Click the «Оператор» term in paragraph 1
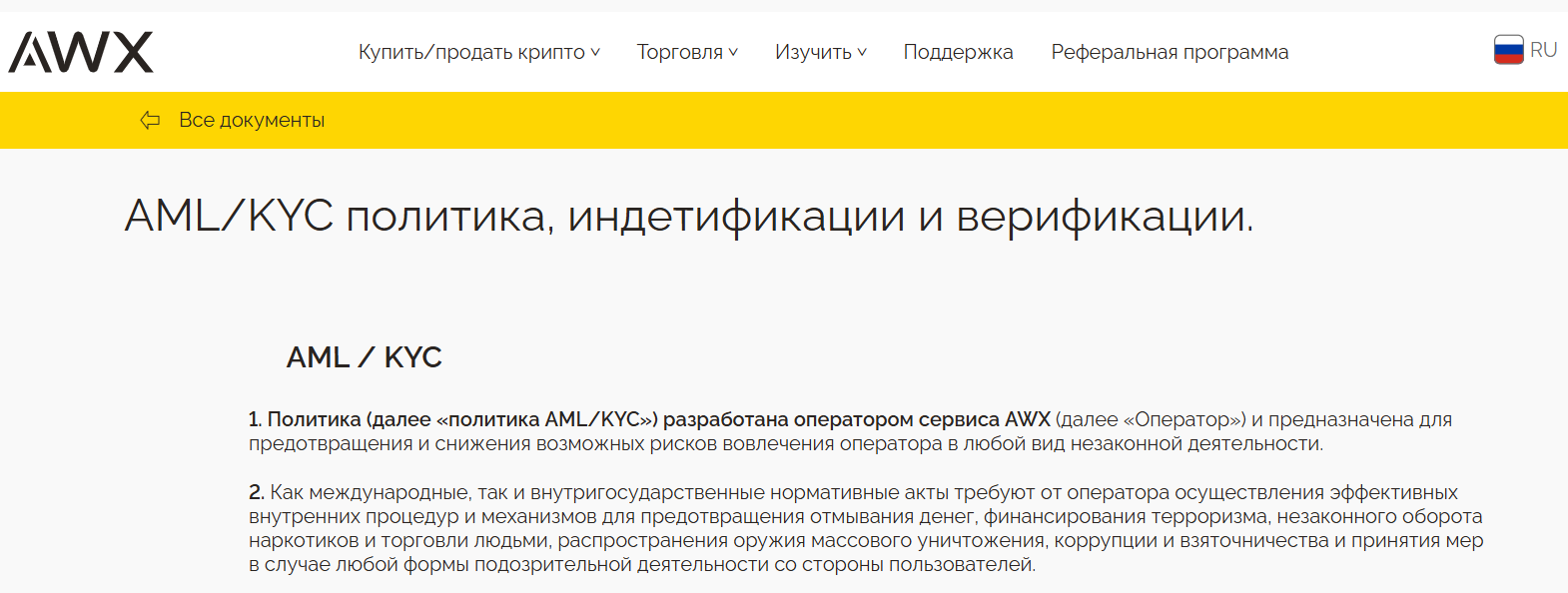Screen dimensions: 1568x593 pyautogui.click(x=1183, y=420)
